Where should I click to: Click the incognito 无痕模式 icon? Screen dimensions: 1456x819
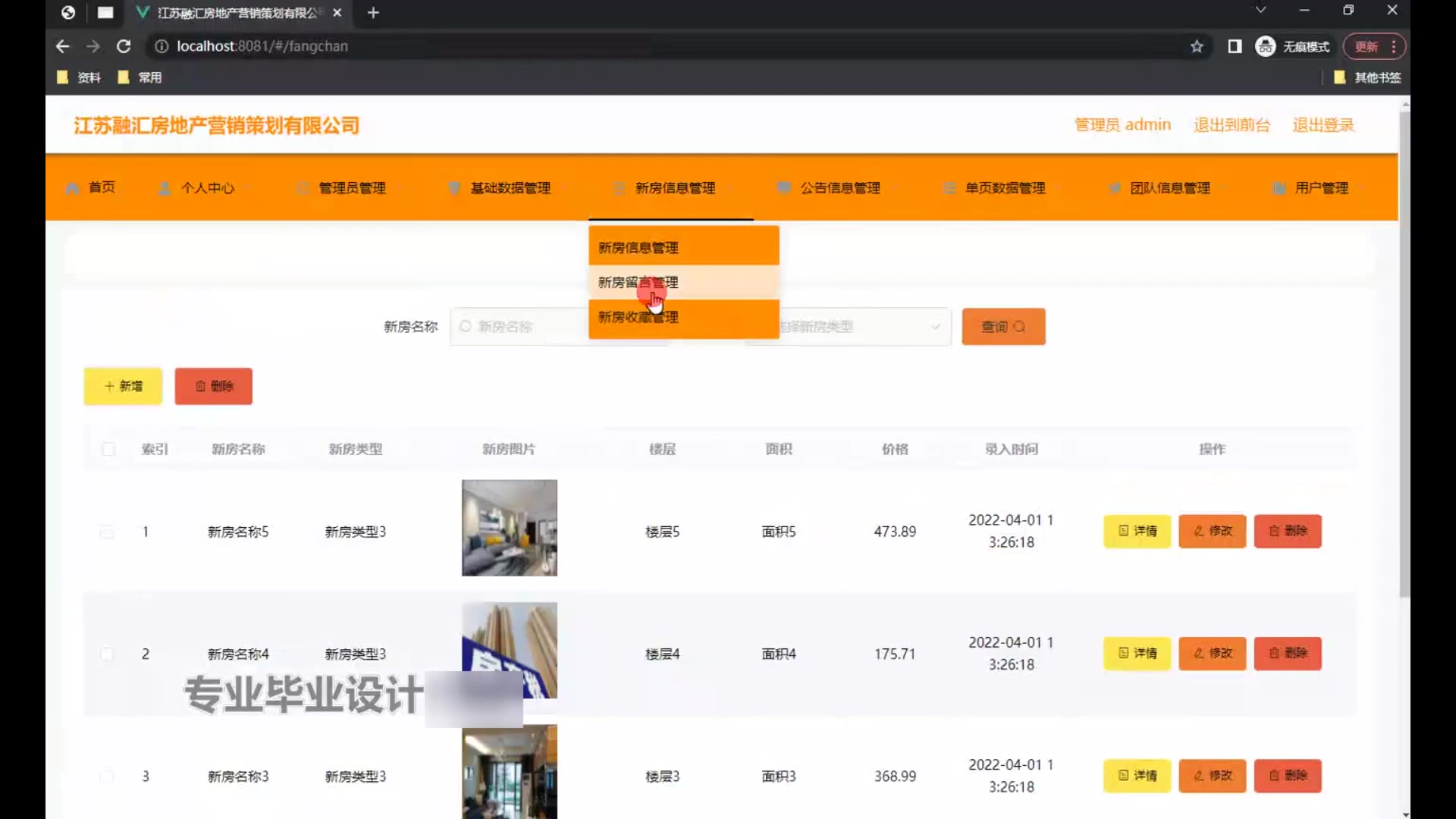coord(1265,46)
